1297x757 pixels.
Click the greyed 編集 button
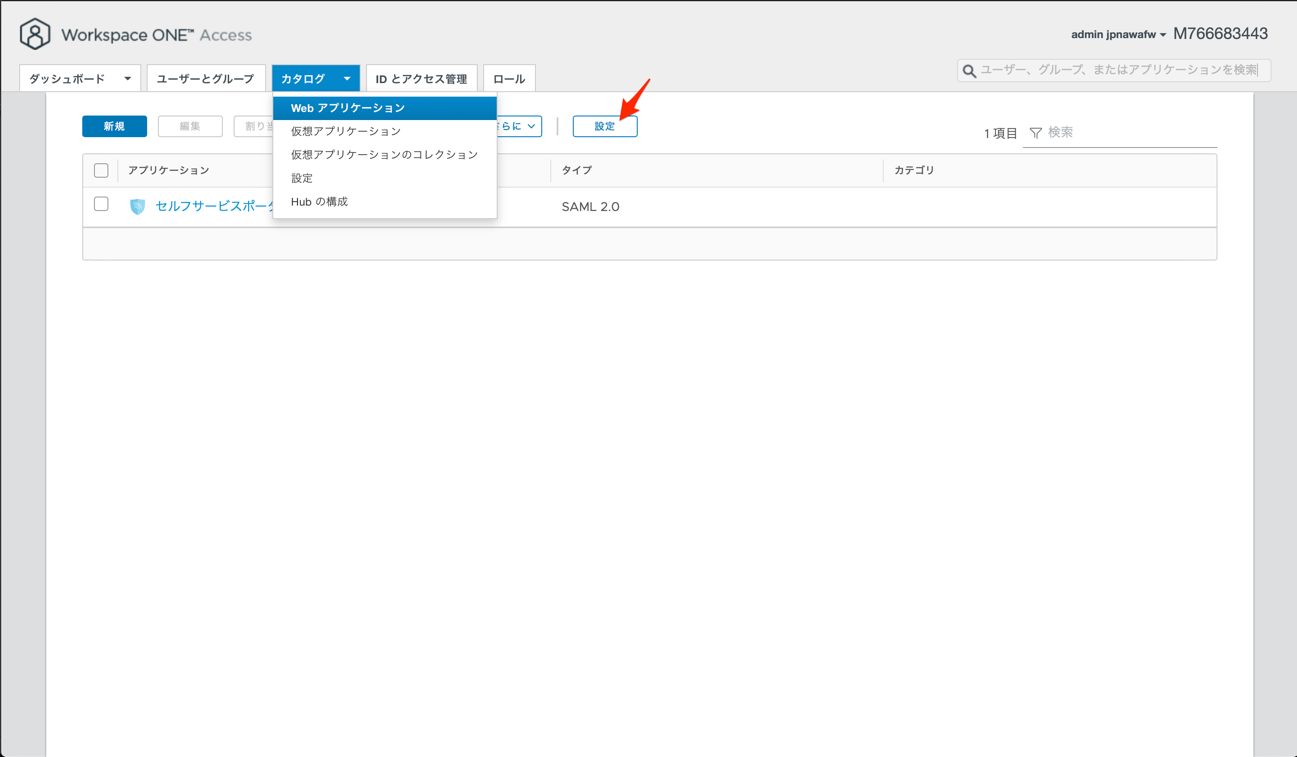click(x=190, y=126)
